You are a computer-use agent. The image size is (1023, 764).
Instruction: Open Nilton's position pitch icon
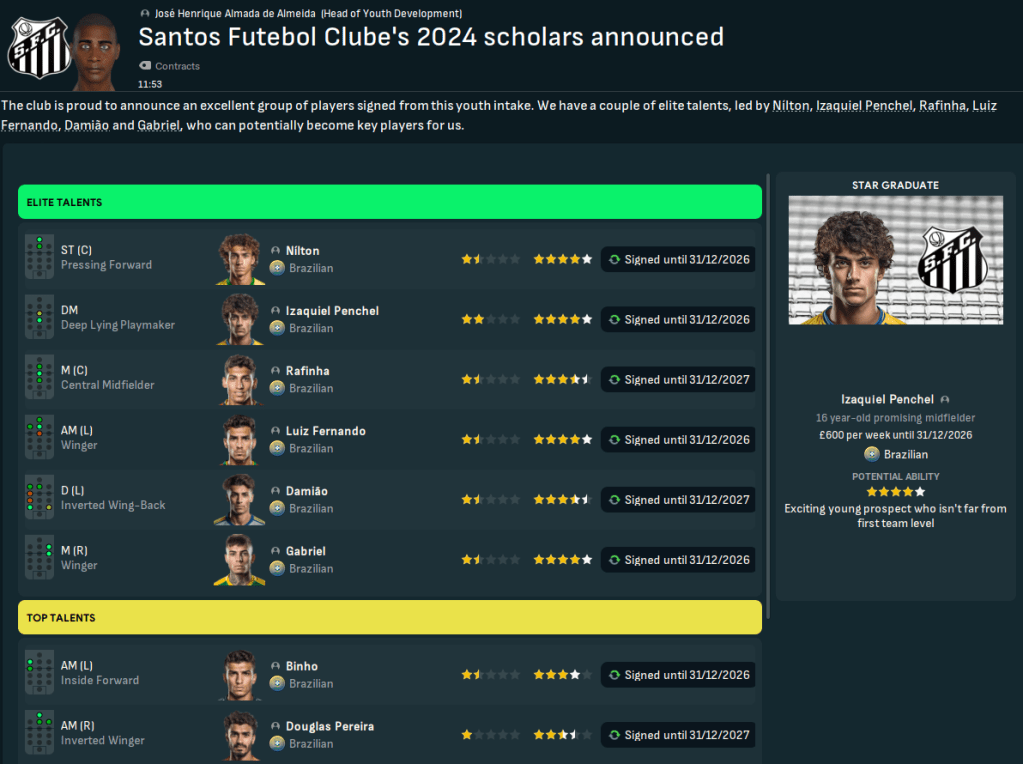pyautogui.click(x=39, y=258)
